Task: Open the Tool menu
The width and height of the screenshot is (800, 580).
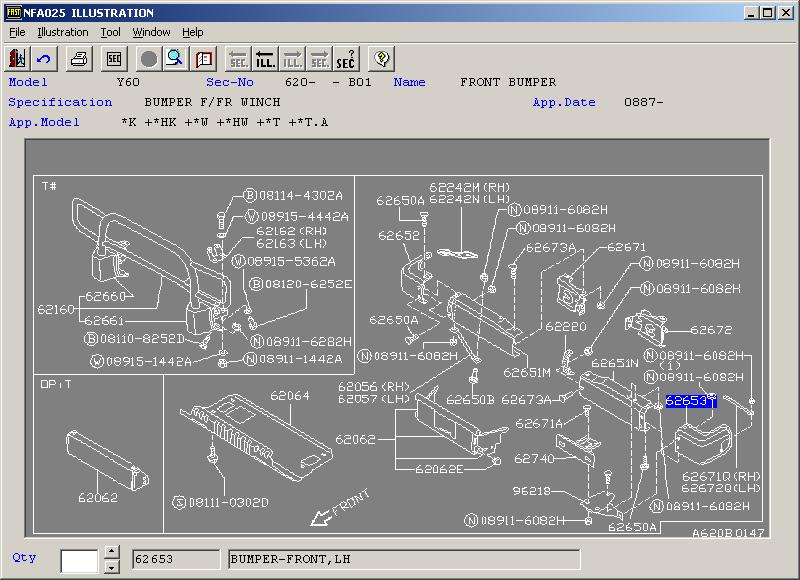Action: (x=110, y=32)
